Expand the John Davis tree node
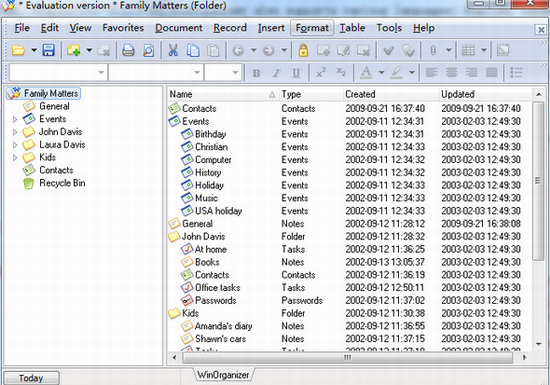The image size is (550, 385). point(15,132)
